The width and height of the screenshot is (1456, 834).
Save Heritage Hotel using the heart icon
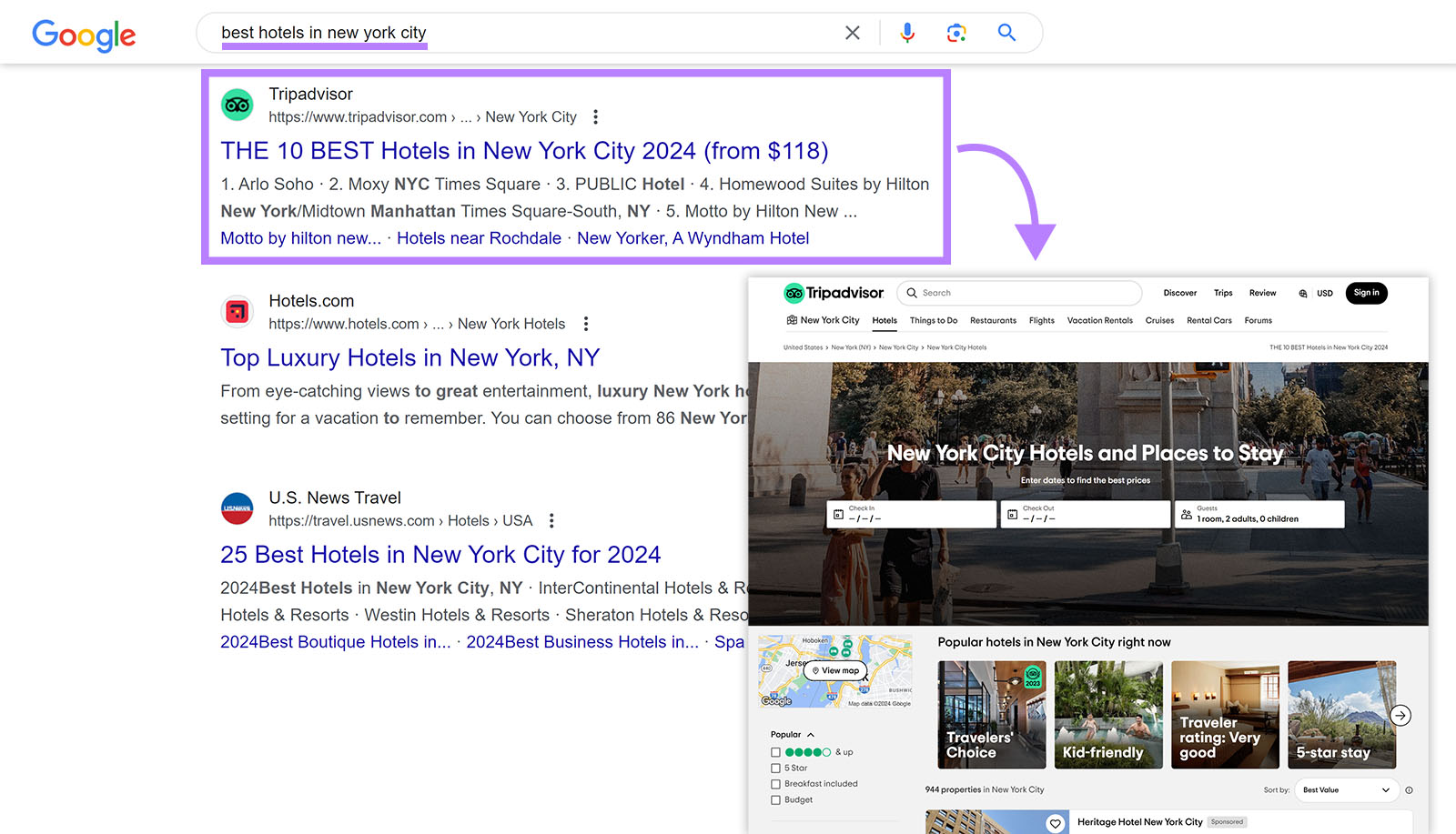tap(1056, 822)
